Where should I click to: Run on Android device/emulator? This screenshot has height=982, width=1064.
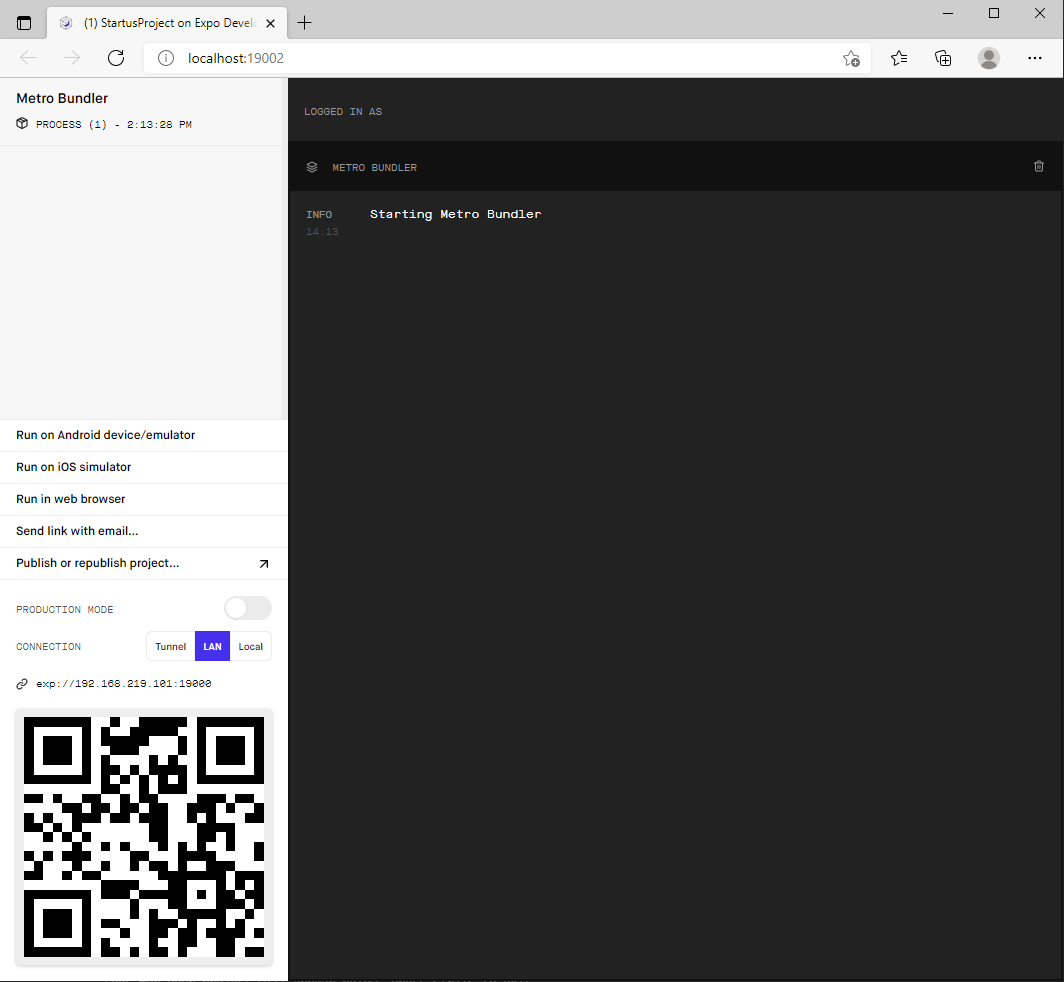point(144,435)
